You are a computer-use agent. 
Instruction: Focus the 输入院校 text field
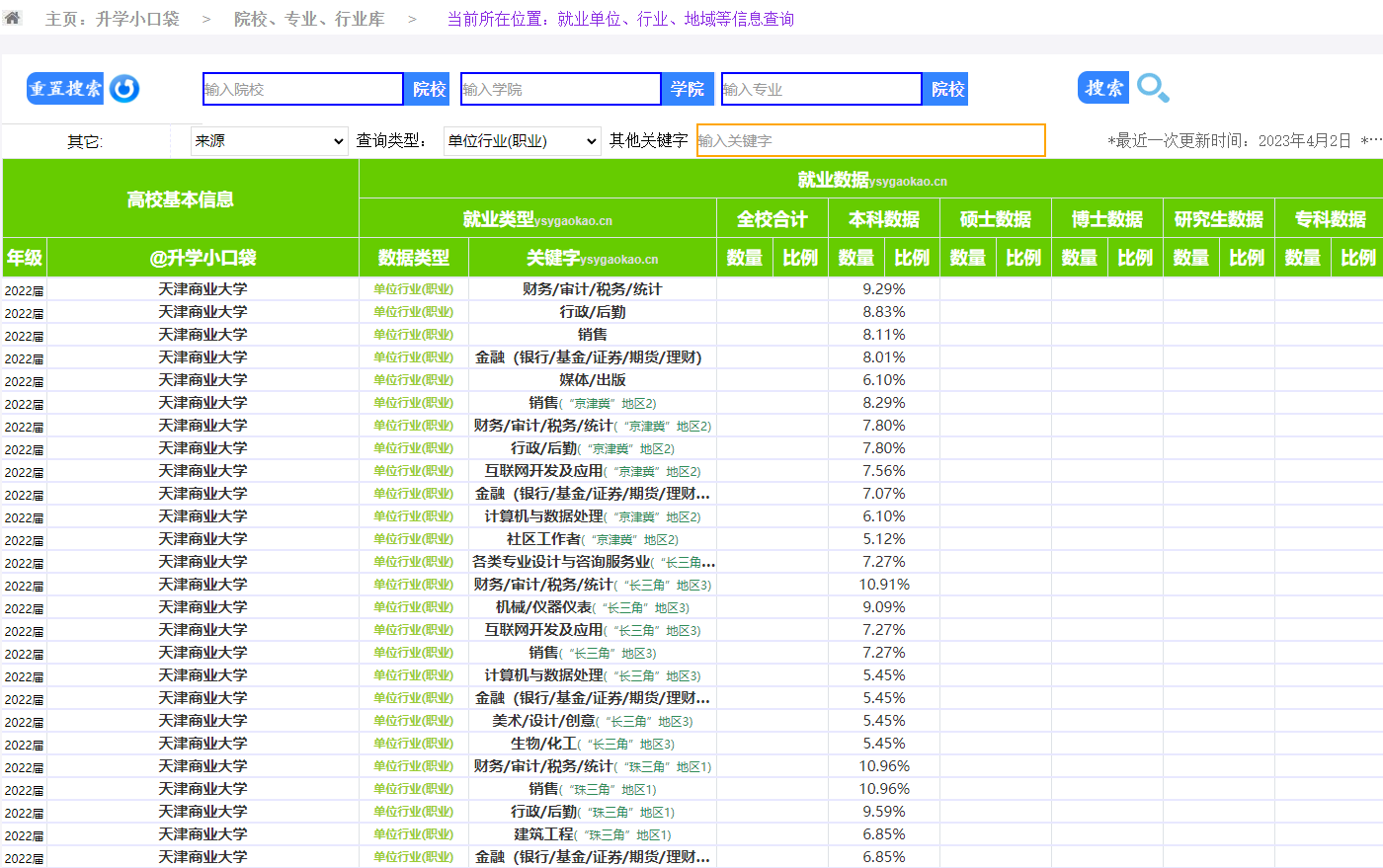302,89
